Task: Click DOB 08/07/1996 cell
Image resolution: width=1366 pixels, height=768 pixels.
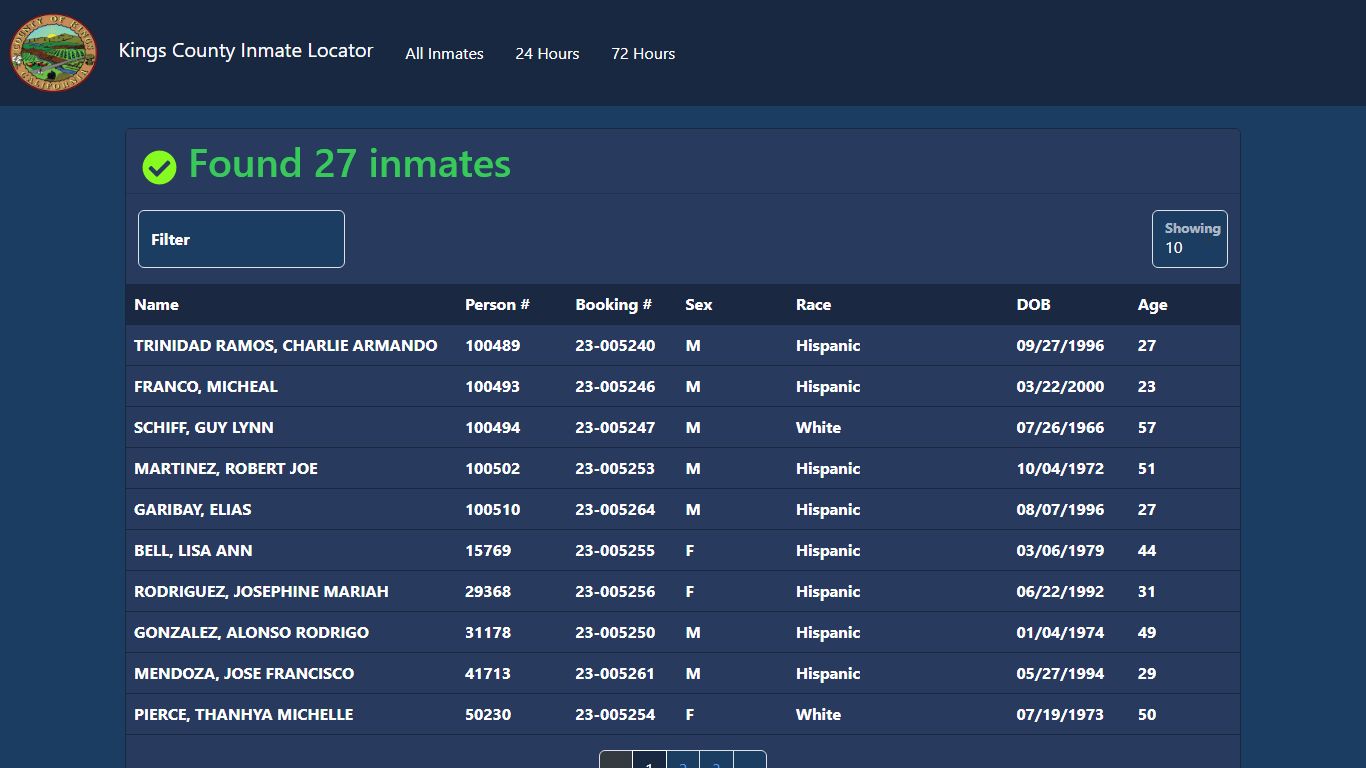Action: (x=1060, y=510)
